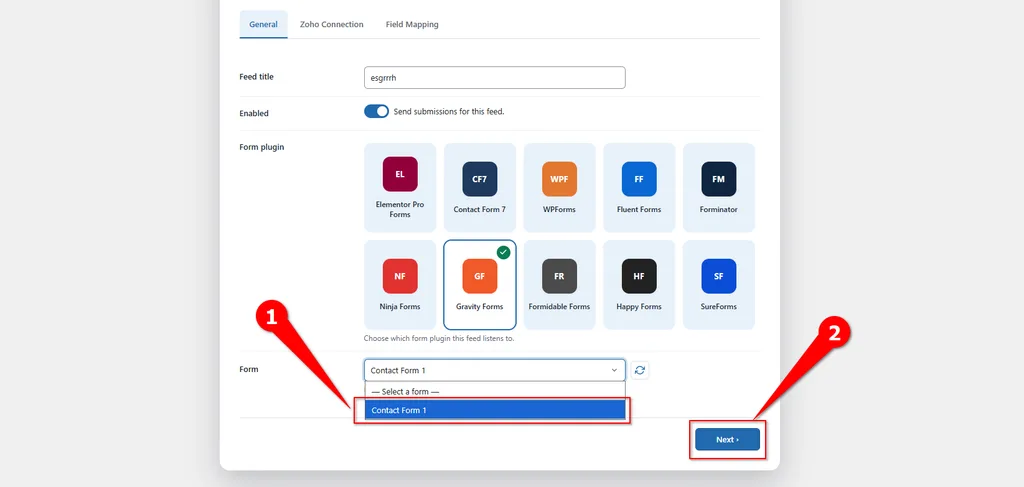Switch to the General tab
Screen dimensions: 1024x487
(x=263, y=25)
